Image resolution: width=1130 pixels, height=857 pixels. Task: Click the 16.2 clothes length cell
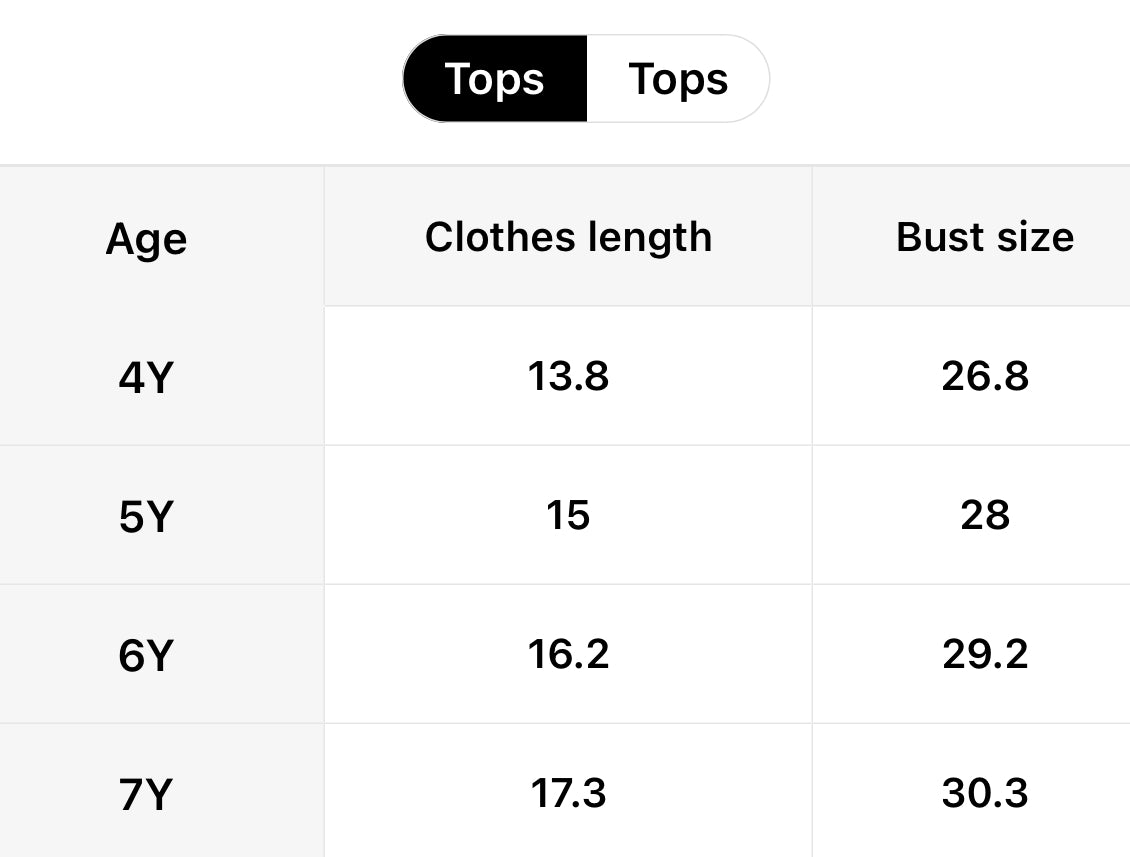(568, 654)
